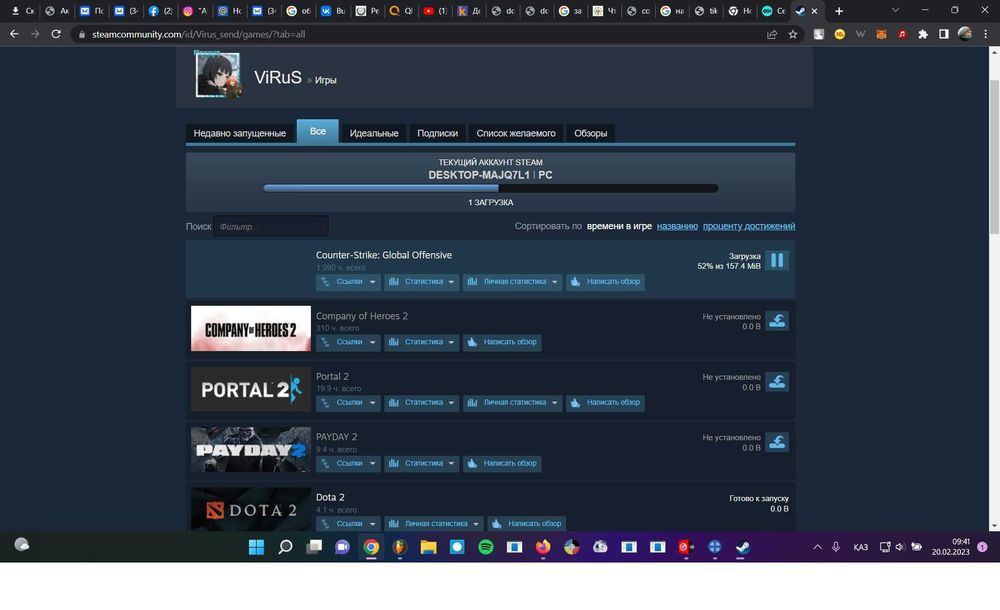Viewport: 1000px width, 610px height.
Task: Open Статистика dropdown for Counter-Strike: Global Offensive
Action: pyautogui.click(x=422, y=282)
